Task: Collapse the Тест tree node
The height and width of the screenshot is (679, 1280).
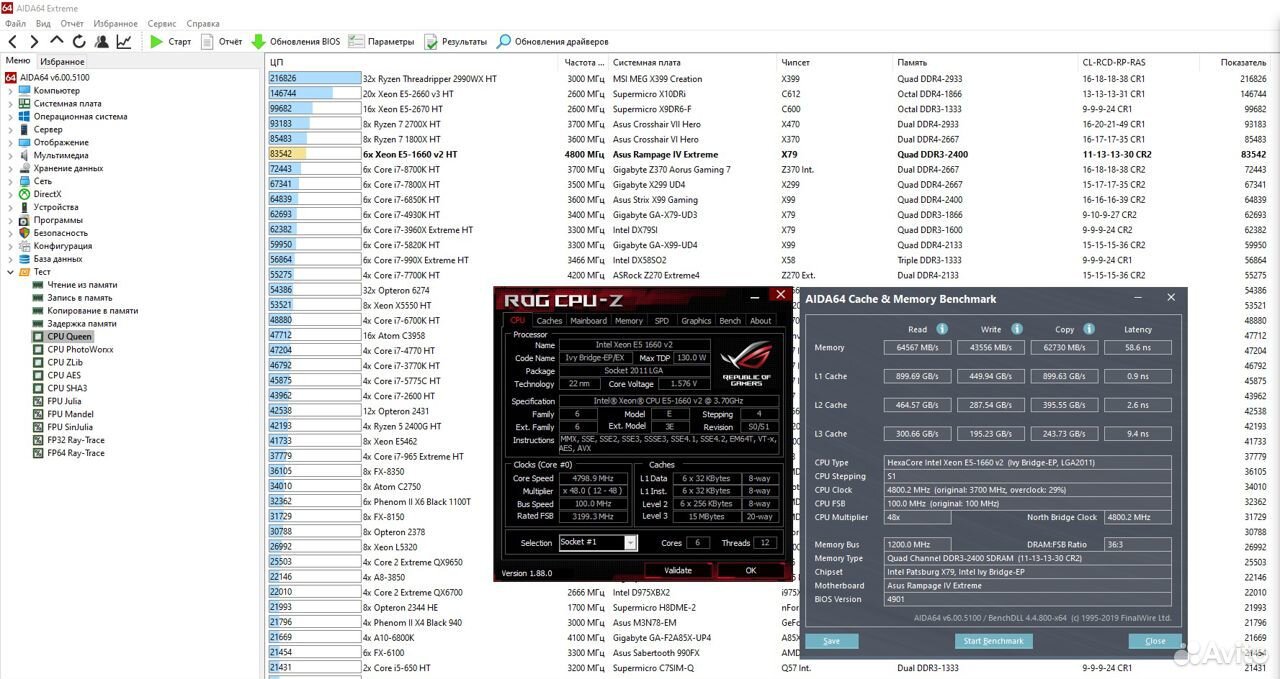Action: [x=10, y=272]
